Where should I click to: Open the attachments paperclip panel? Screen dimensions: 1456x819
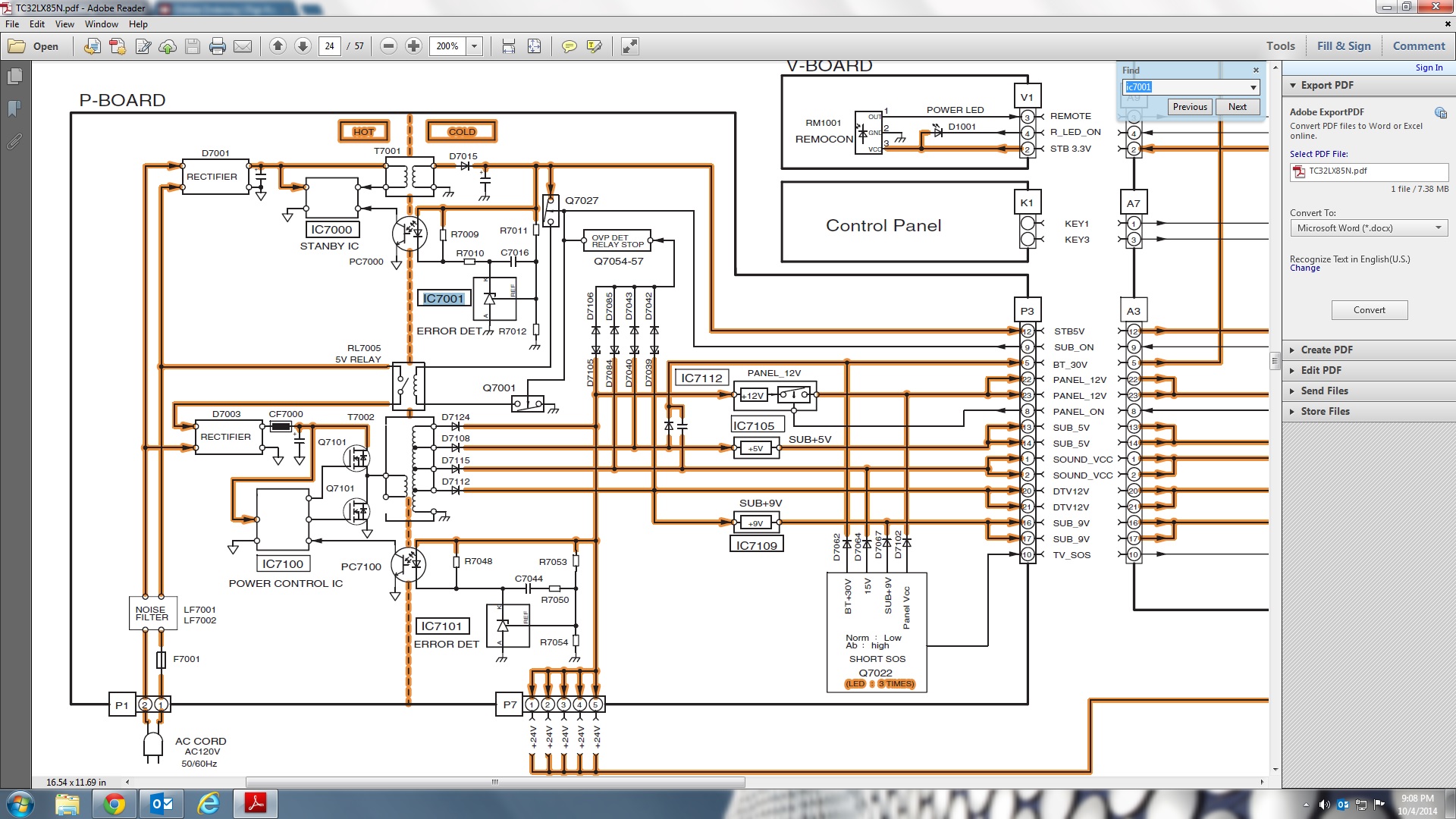14,141
